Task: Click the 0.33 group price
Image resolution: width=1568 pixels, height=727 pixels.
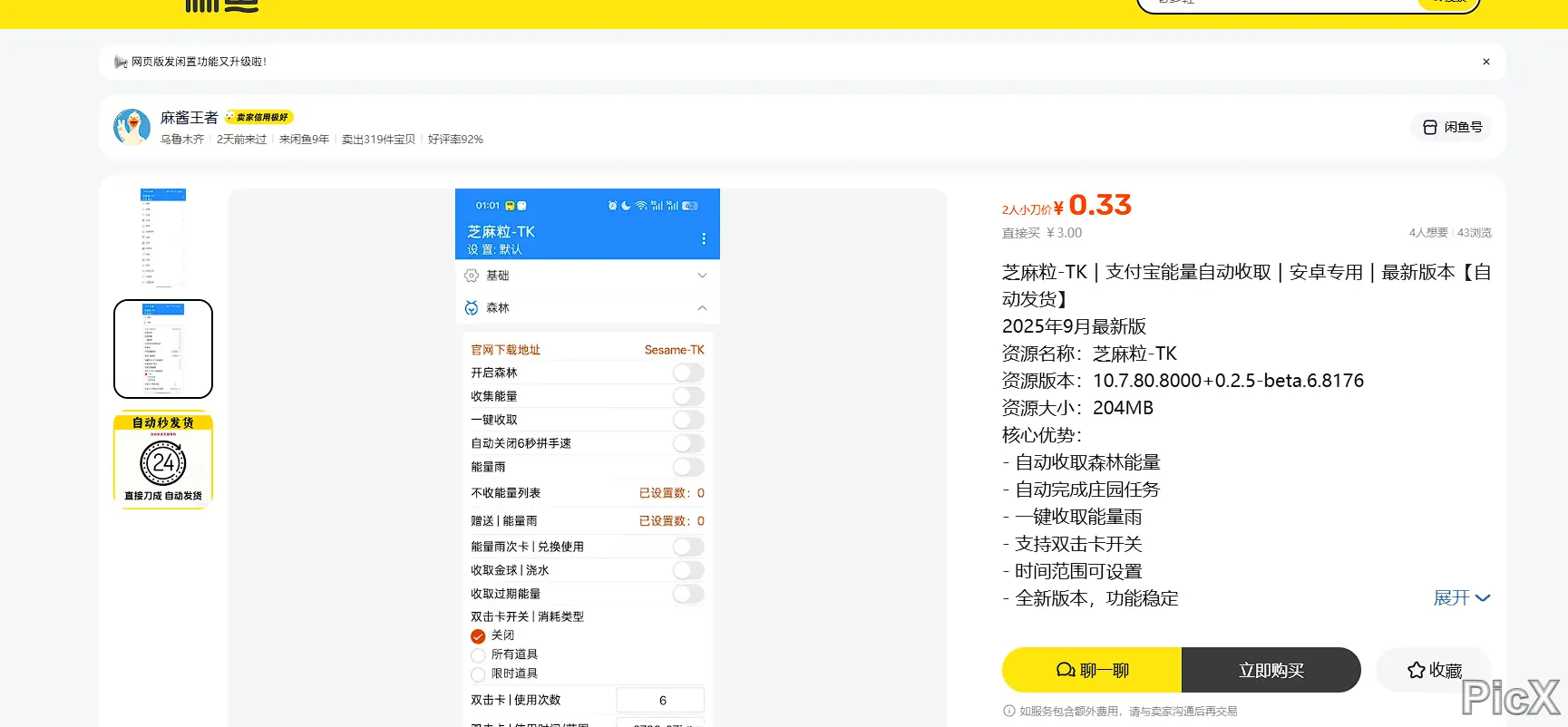Action: click(x=1100, y=205)
